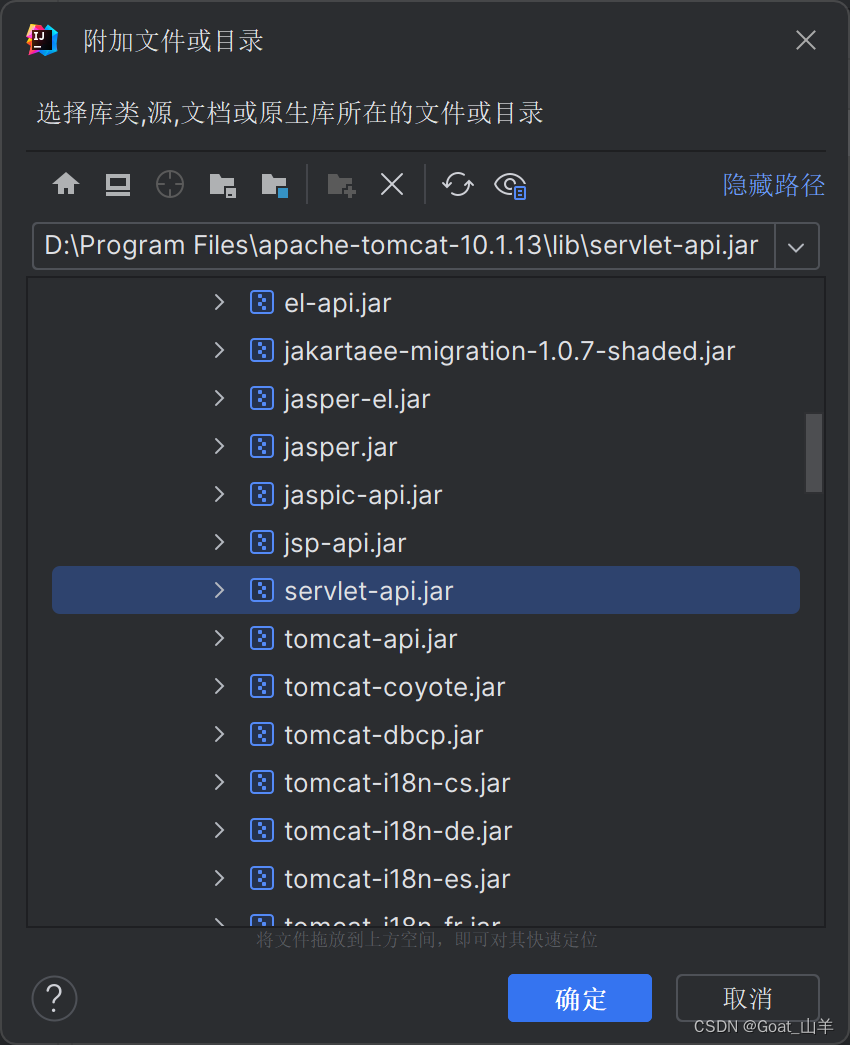Click the jsp-api.jar archive icon
This screenshot has height=1045, width=850.
pos(261,542)
